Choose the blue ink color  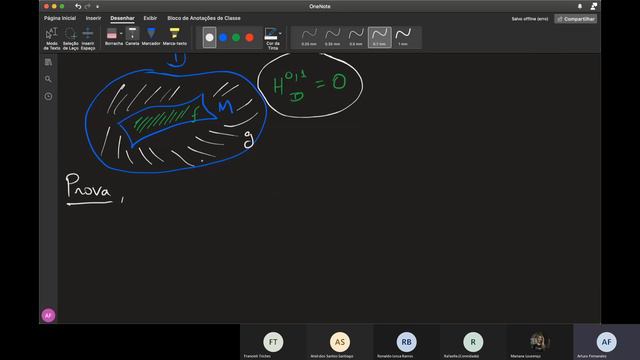223,38
